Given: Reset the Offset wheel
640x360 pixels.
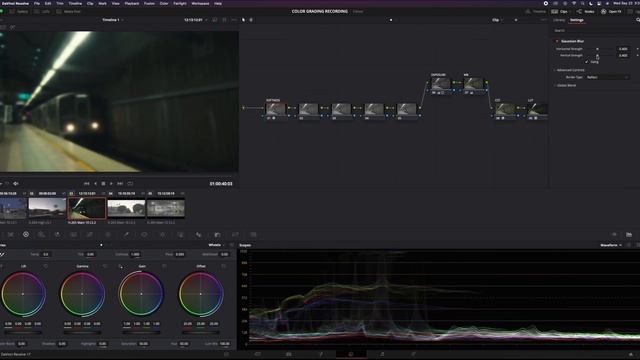Looking at the screenshot, I should (224, 266).
